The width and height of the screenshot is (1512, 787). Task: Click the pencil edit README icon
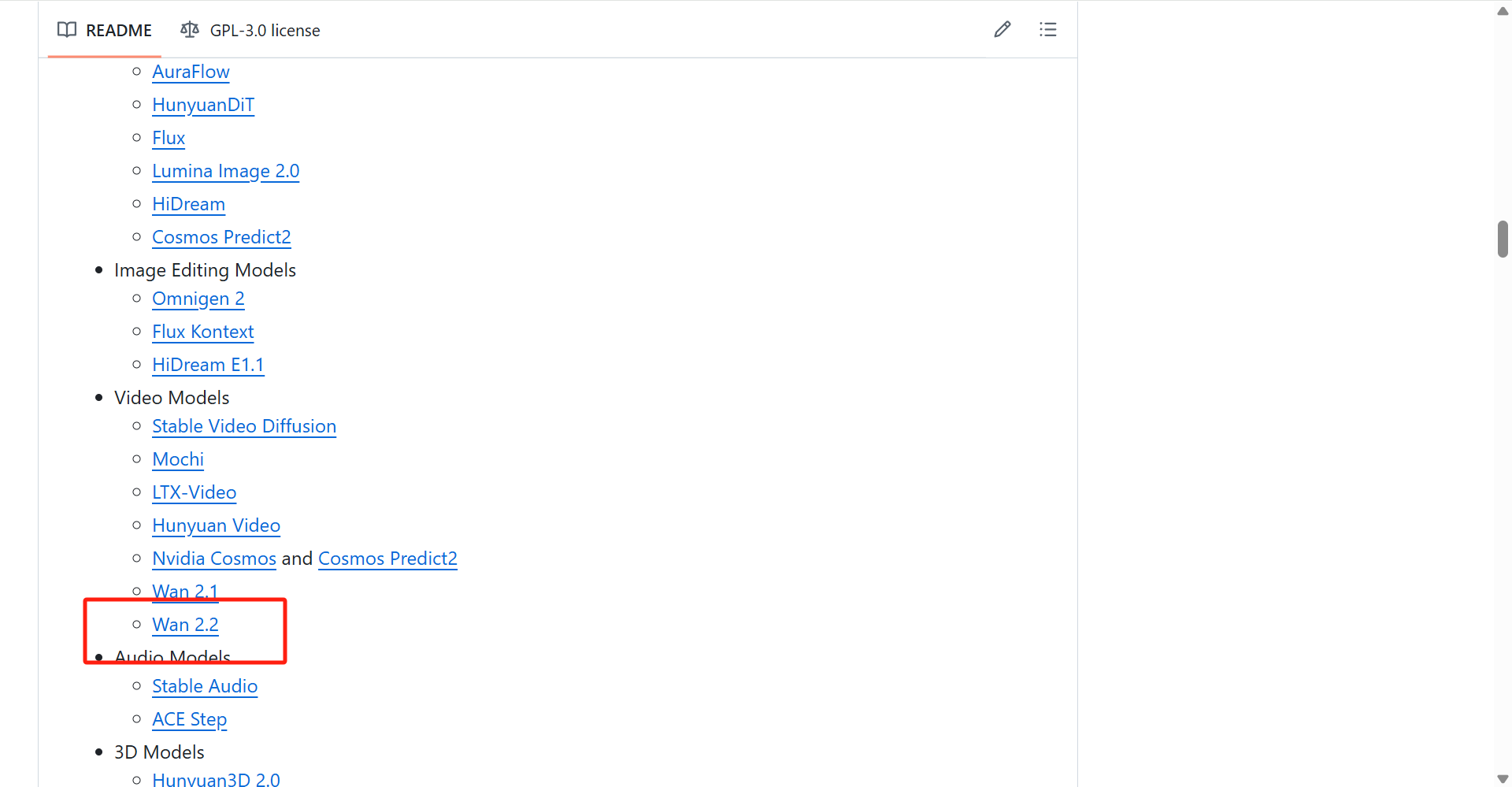pos(1002,30)
